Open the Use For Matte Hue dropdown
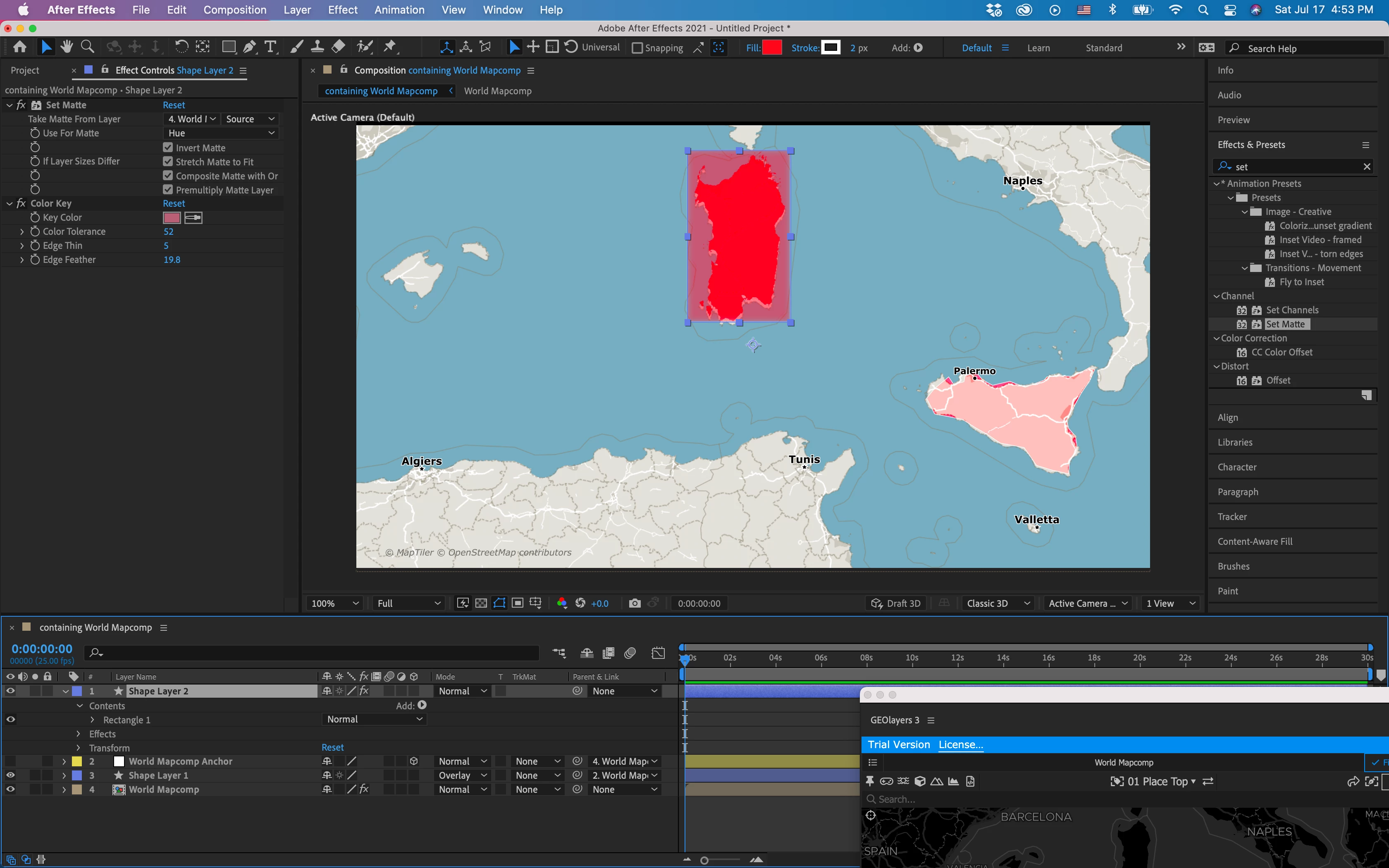Image resolution: width=1389 pixels, height=868 pixels. [x=221, y=133]
